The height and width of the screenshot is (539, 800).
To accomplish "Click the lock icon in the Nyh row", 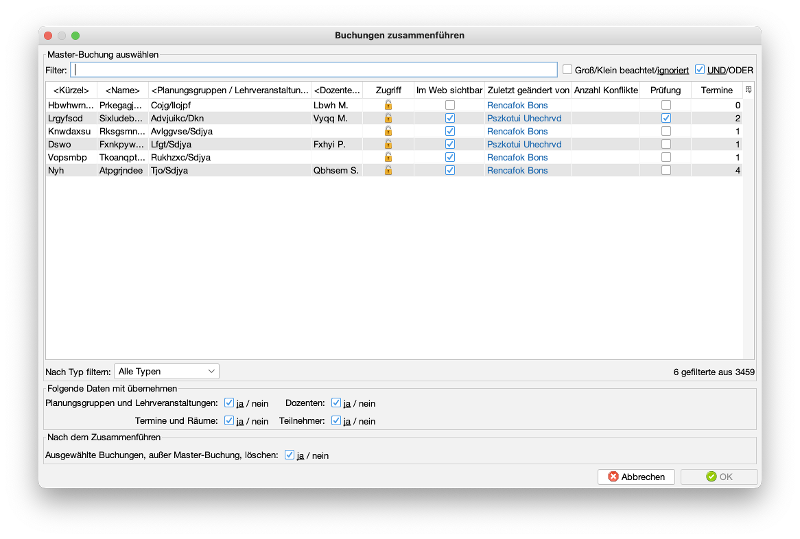I will (388, 170).
